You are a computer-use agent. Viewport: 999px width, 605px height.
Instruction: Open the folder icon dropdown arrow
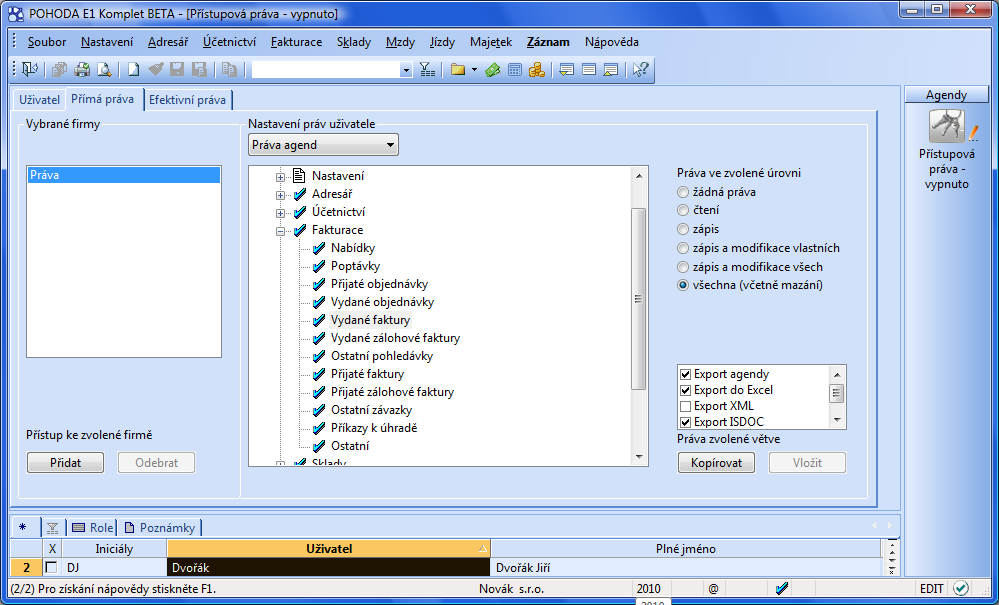474,70
